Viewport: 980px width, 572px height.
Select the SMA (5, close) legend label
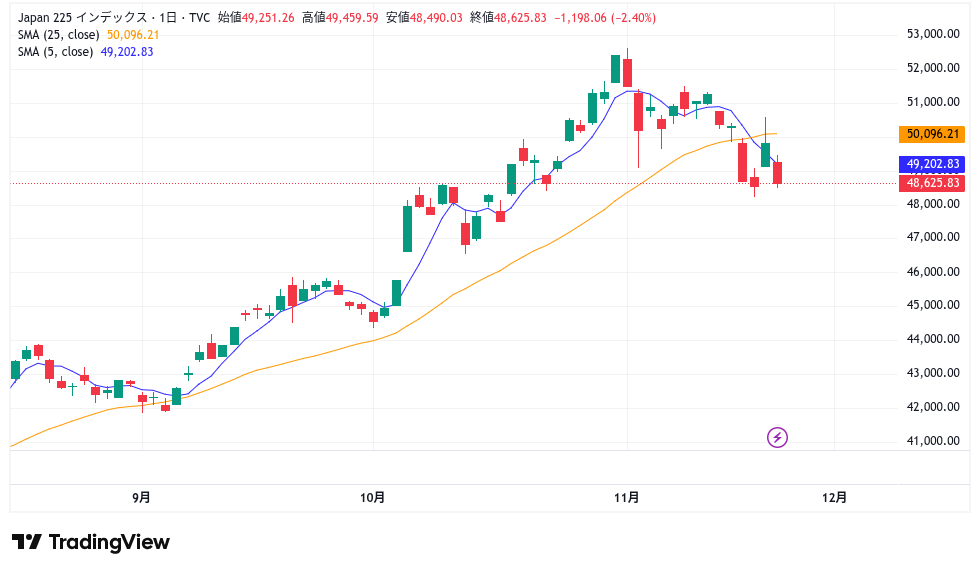[56, 52]
